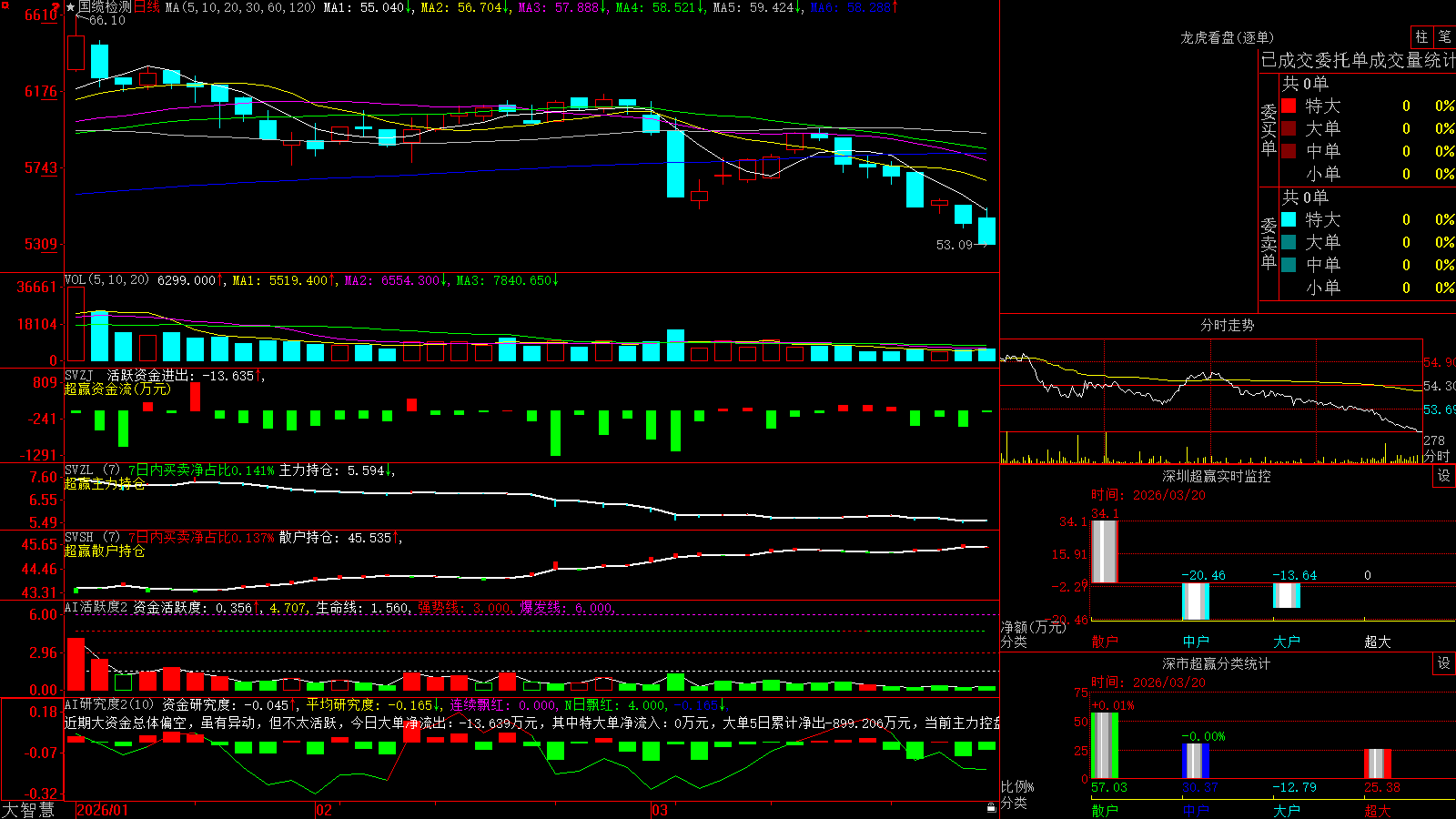Image resolution: width=1456 pixels, height=819 pixels.
Task: Click dark red 中单 swatch in 委买单
Action: tap(1289, 150)
